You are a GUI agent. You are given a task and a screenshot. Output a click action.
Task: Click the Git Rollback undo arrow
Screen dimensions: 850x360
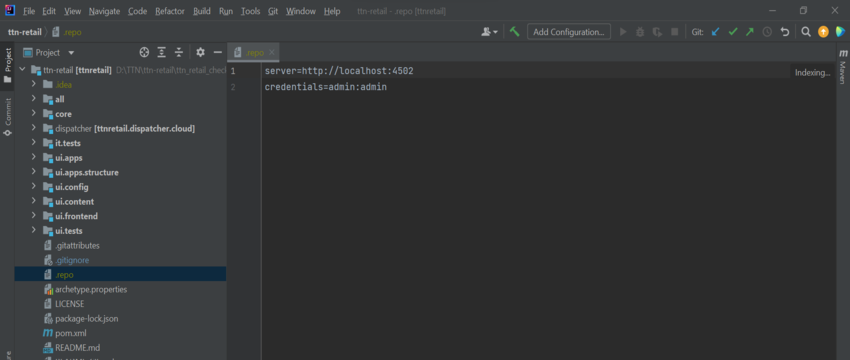(x=784, y=32)
